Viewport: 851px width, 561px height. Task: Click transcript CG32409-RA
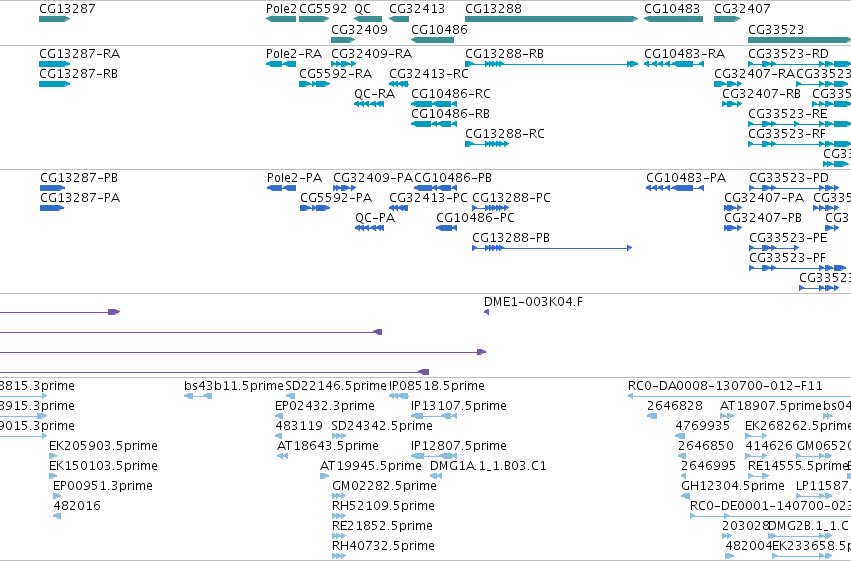click(372, 54)
